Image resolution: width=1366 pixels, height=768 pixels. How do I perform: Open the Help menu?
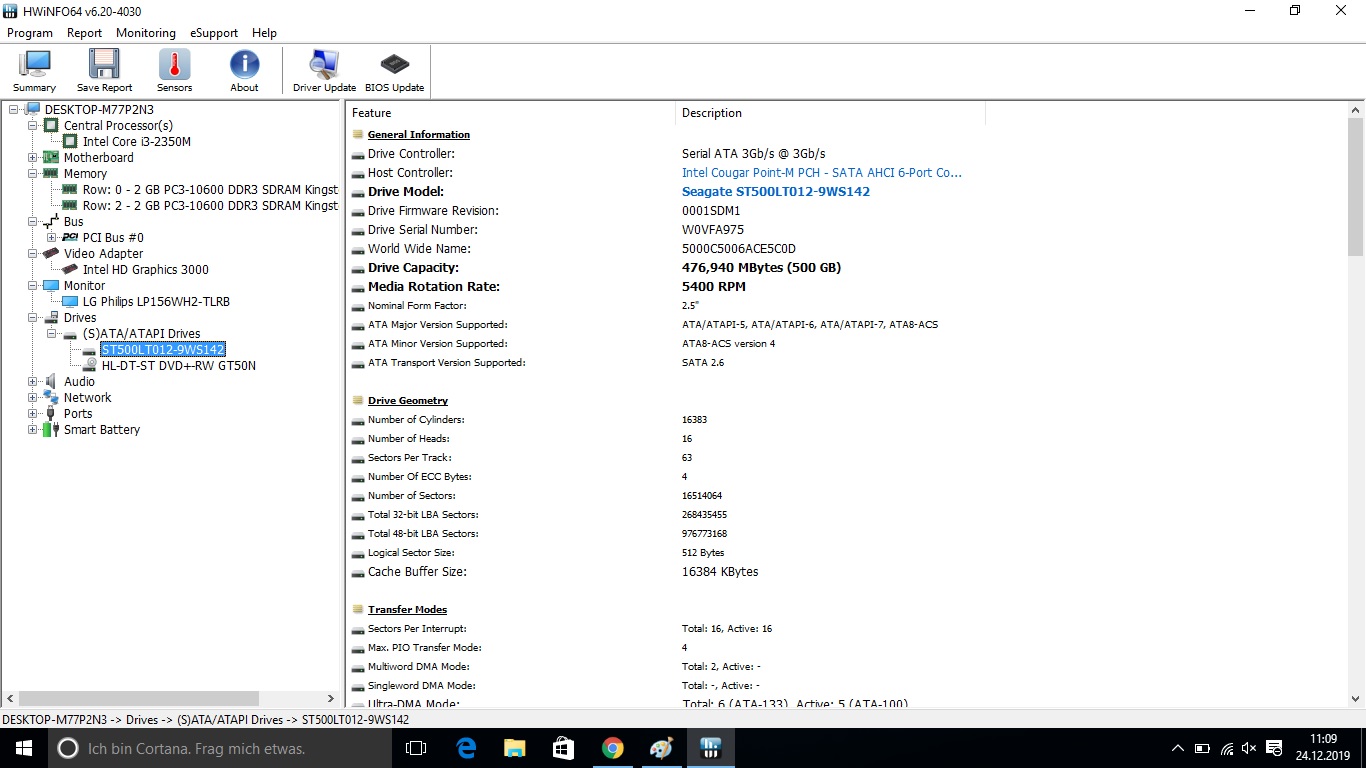pos(264,33)
